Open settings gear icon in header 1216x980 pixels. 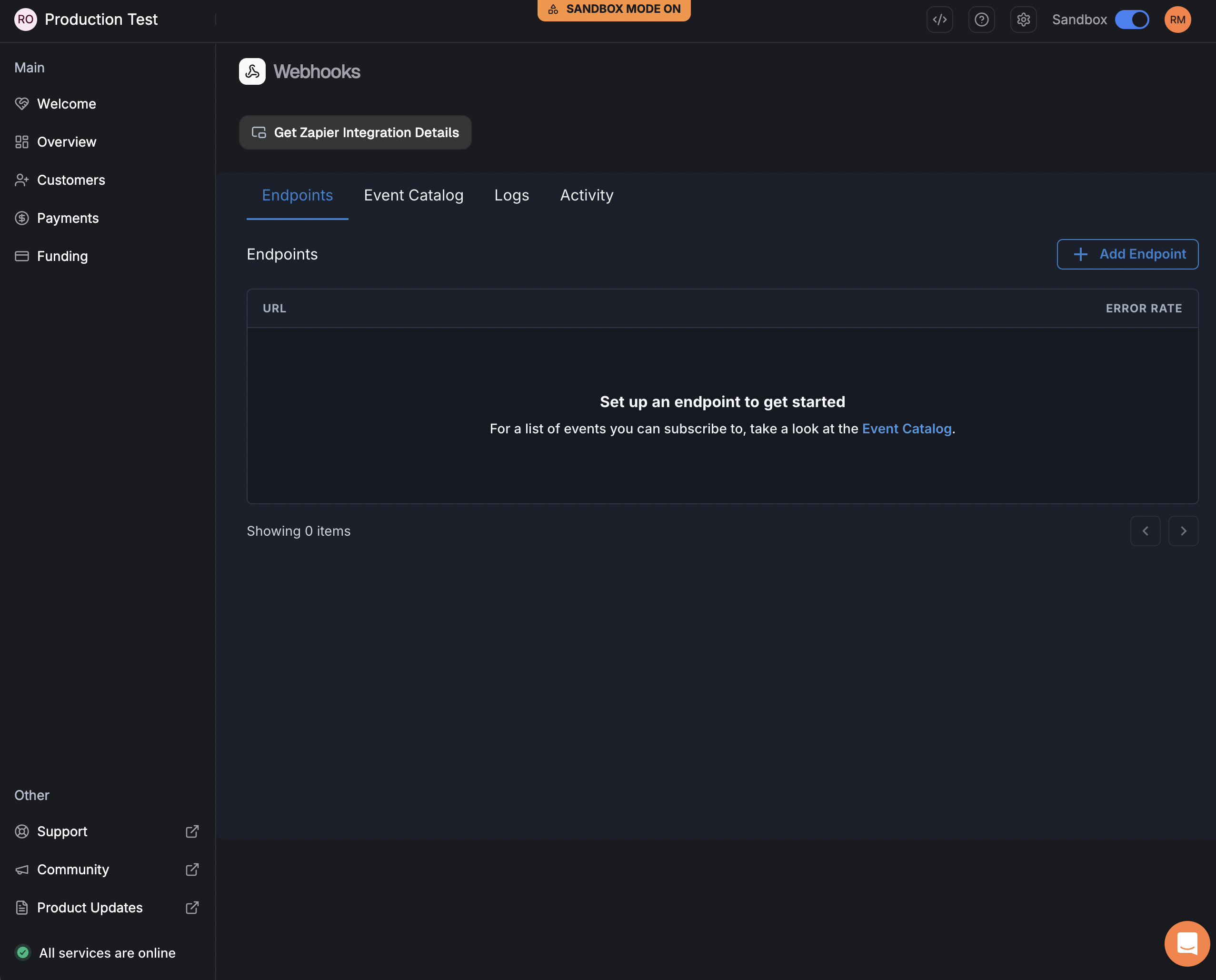(1023, 20)
